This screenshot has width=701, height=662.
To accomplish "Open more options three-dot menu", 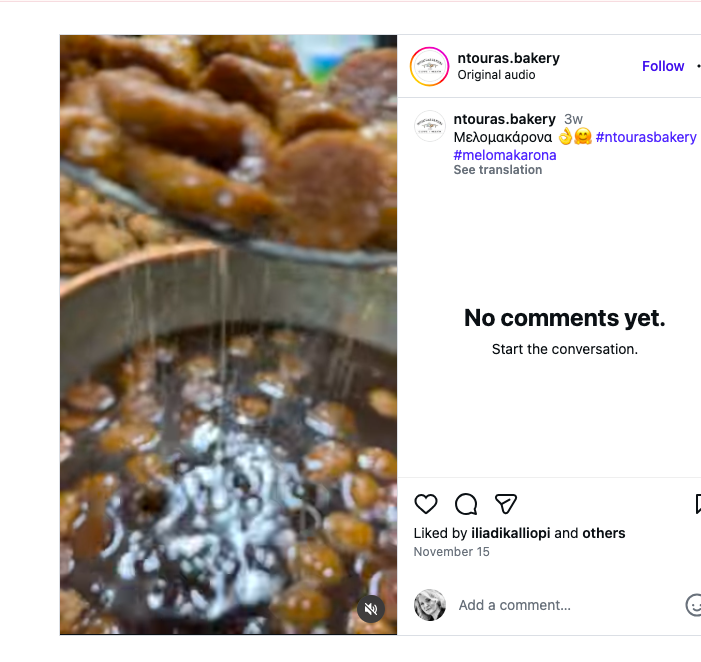I will pyautogui.click(x=698, y=66).
